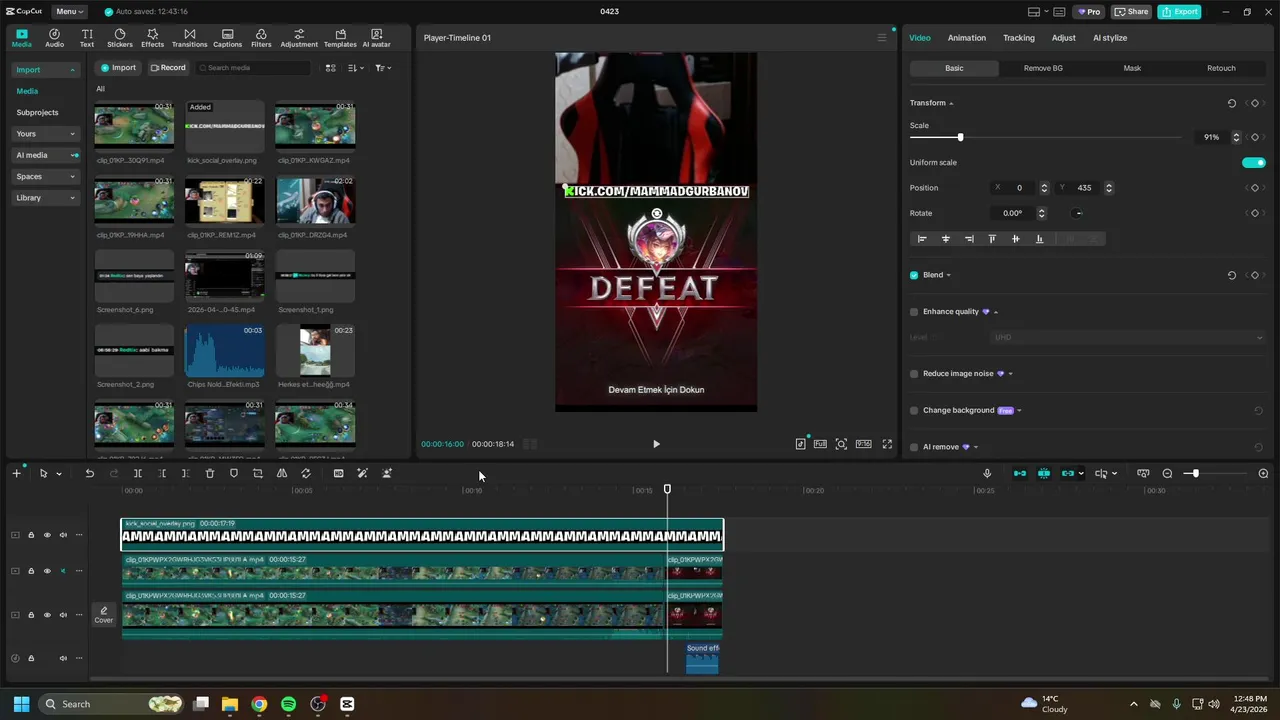Click the Rotate tool in timeline toolbar

tap(306, 473)
